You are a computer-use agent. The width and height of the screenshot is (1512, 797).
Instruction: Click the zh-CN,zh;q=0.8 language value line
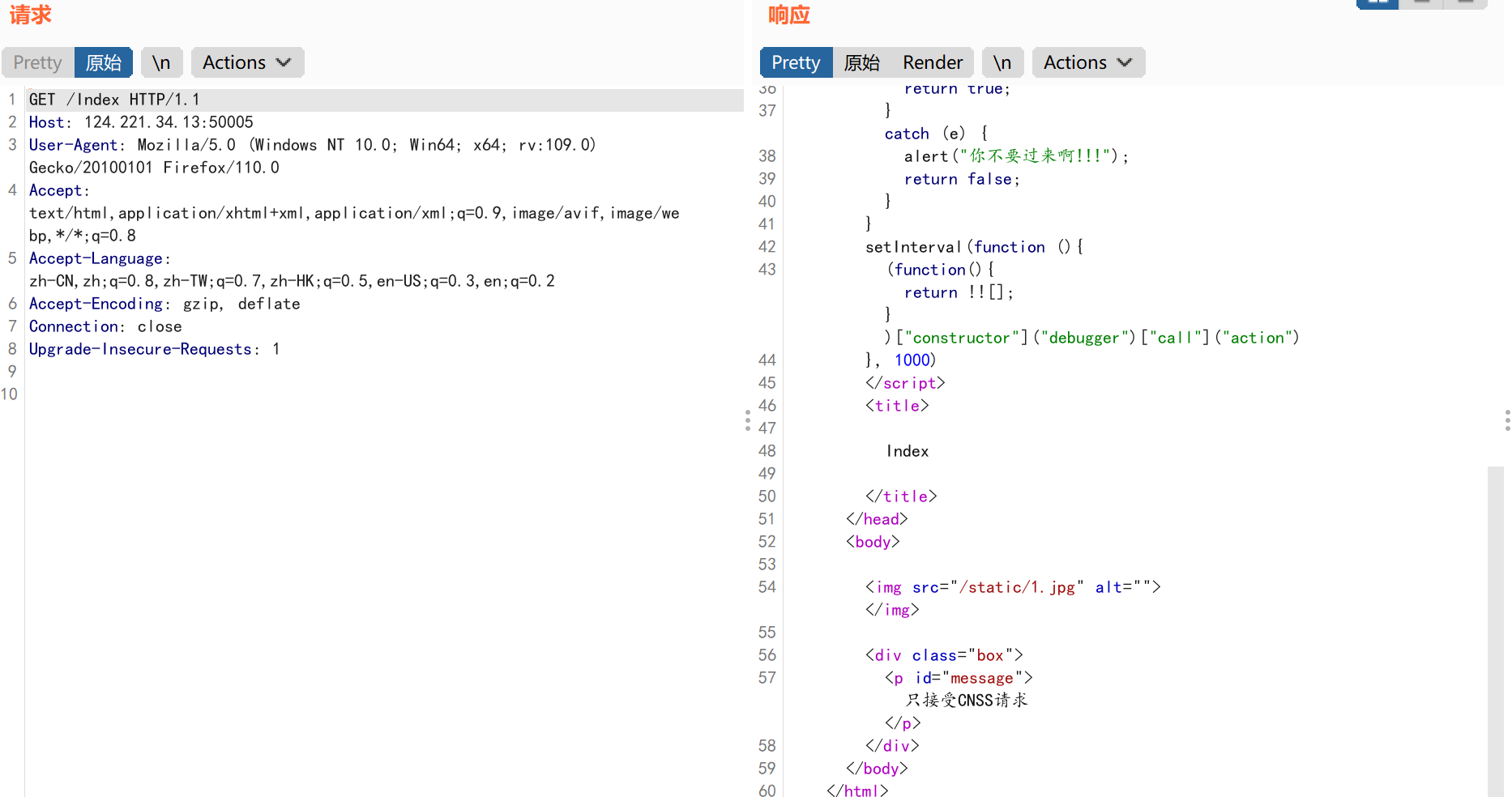click(292, 281)
